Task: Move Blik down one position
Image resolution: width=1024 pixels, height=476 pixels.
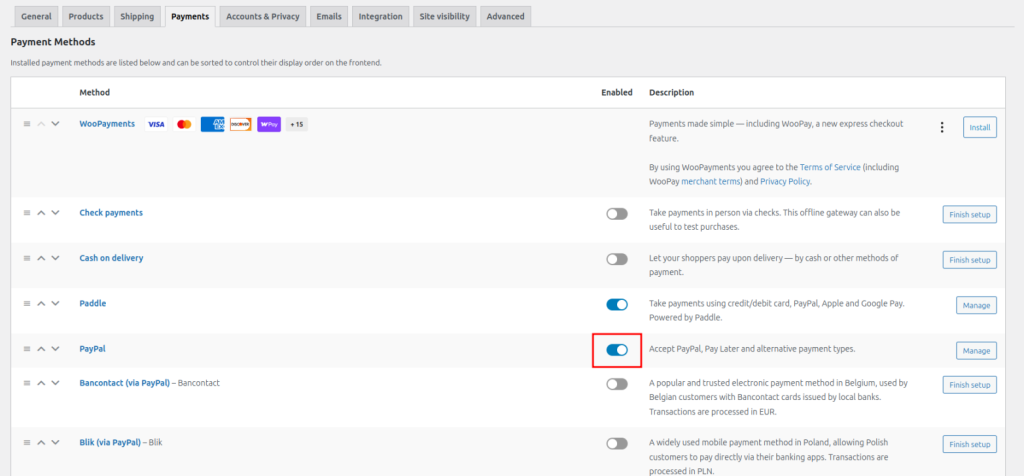Action: click(x=56, y=442)
